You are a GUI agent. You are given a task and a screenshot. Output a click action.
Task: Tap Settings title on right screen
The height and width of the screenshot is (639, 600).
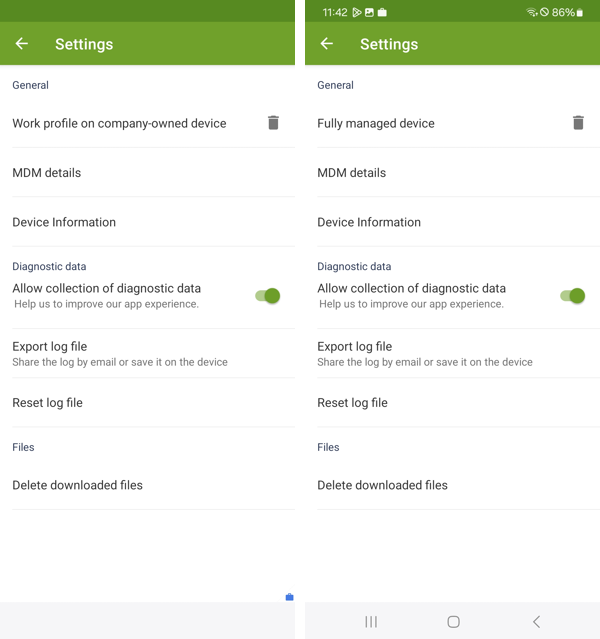tap(389, 44)
